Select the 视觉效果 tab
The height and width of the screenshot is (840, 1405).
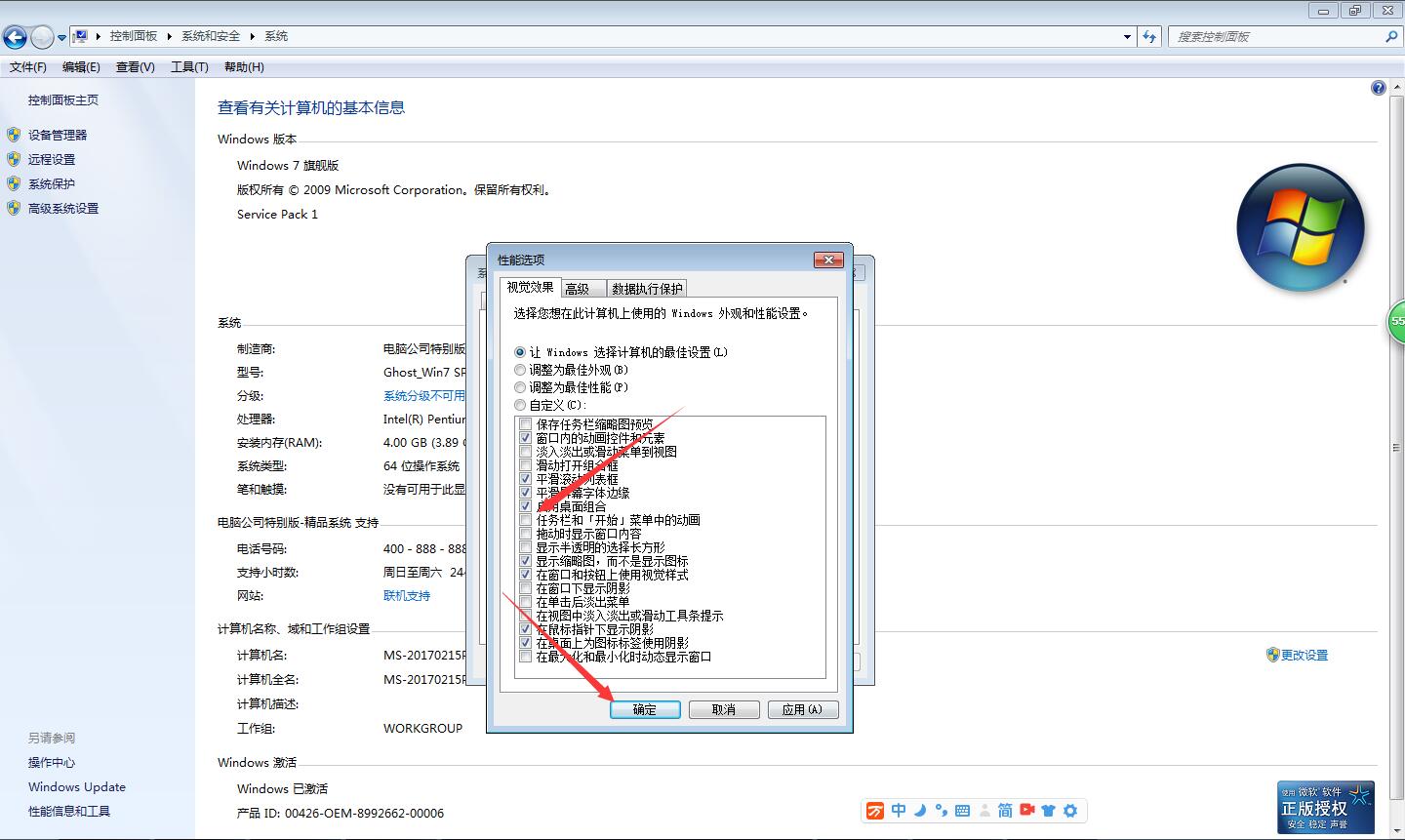(530, 287)
